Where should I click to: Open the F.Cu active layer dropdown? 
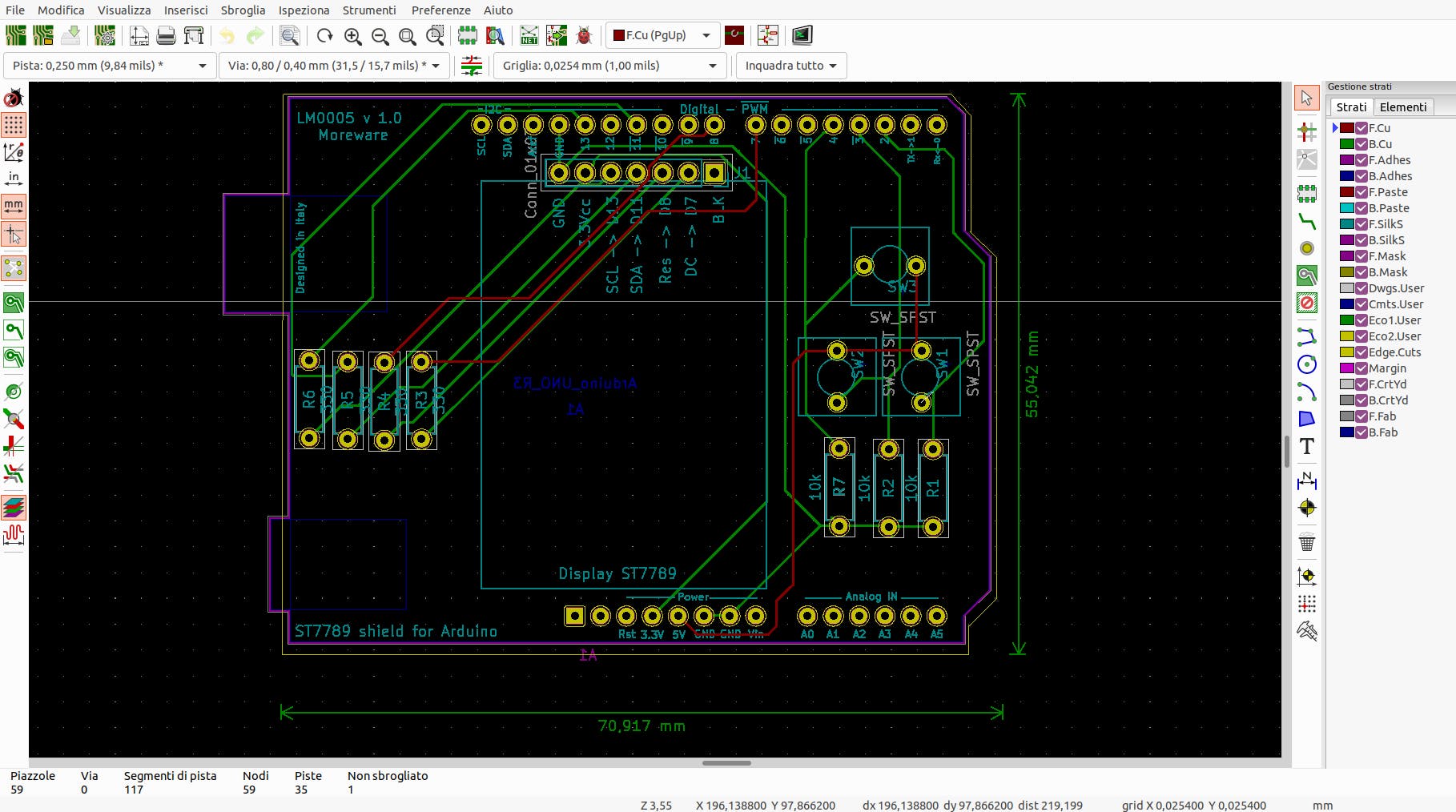point(662,35)
